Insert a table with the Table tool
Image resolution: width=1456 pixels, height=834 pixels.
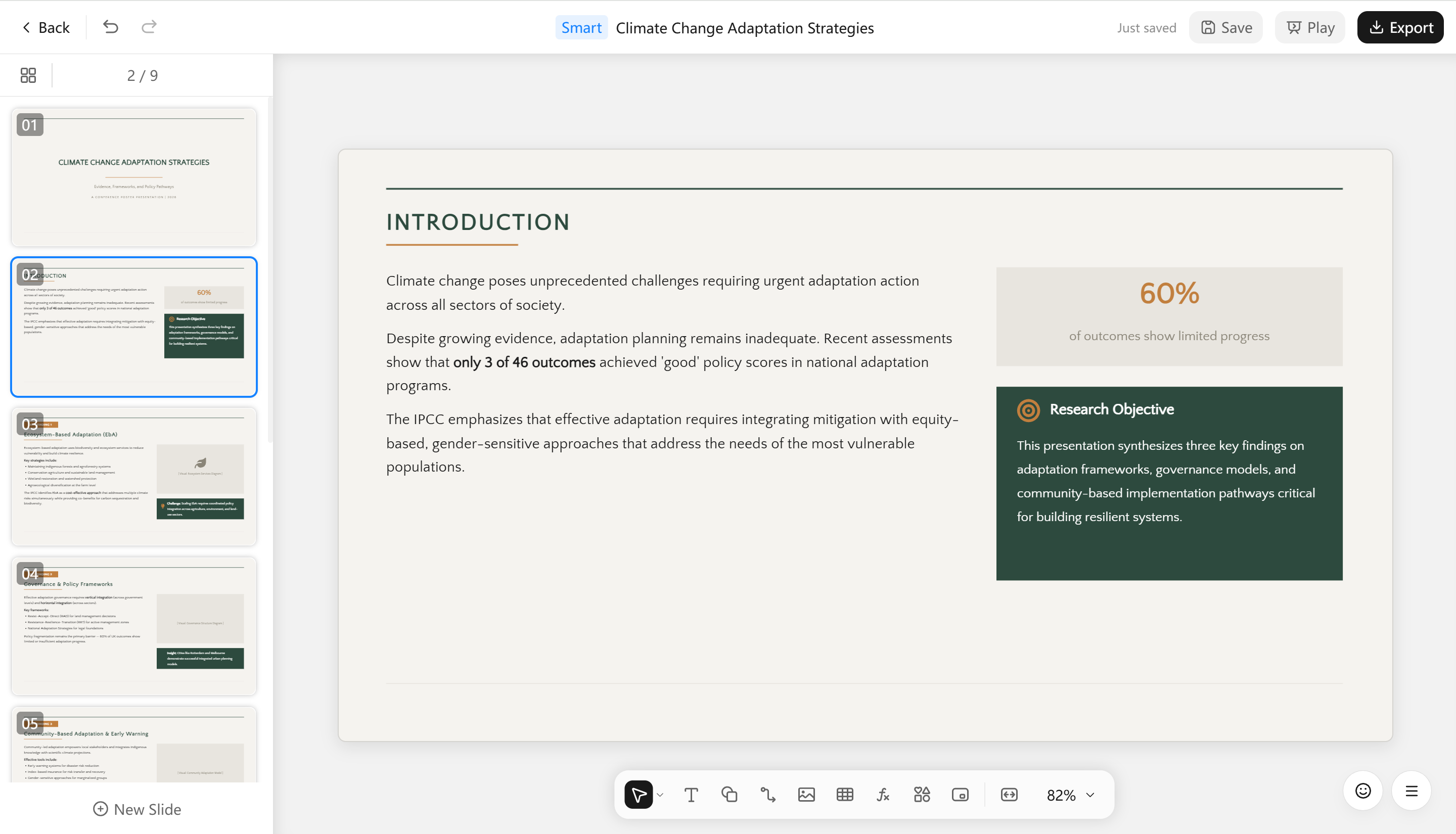(844, 795)
